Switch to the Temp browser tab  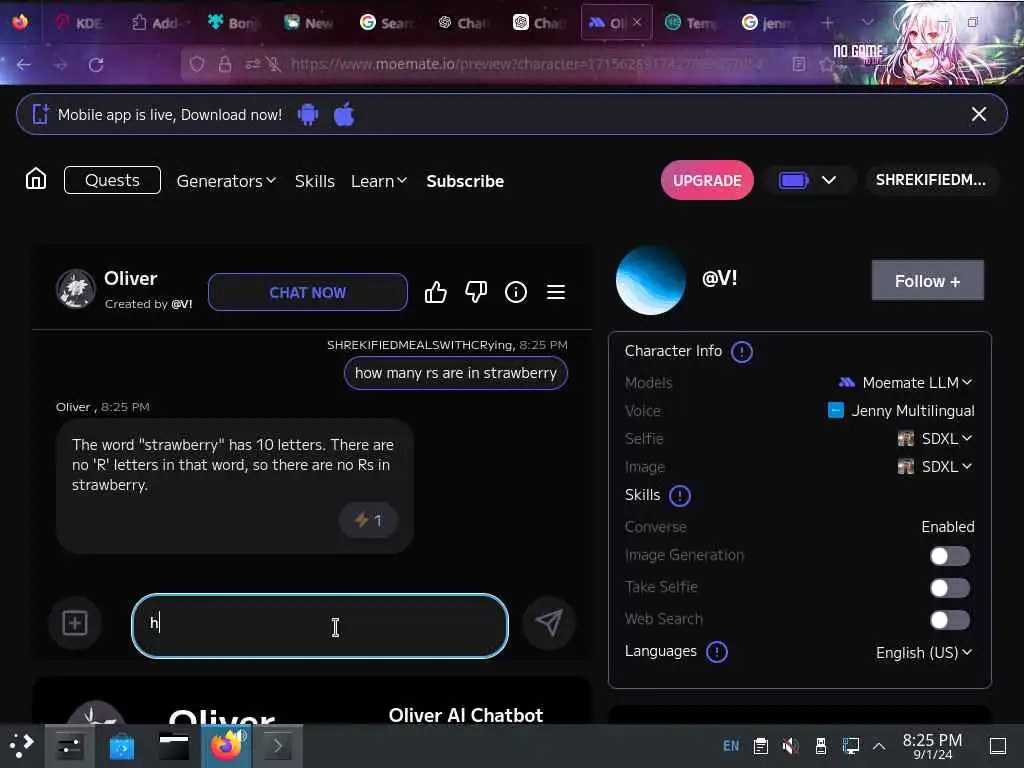point(690,23)
